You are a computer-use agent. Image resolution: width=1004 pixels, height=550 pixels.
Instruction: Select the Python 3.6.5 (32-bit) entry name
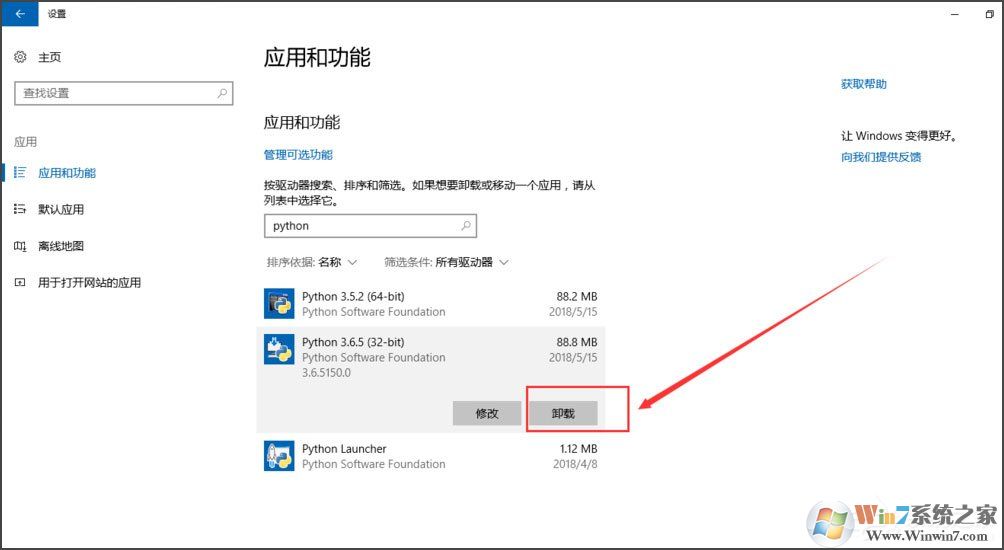coord(353,342)
